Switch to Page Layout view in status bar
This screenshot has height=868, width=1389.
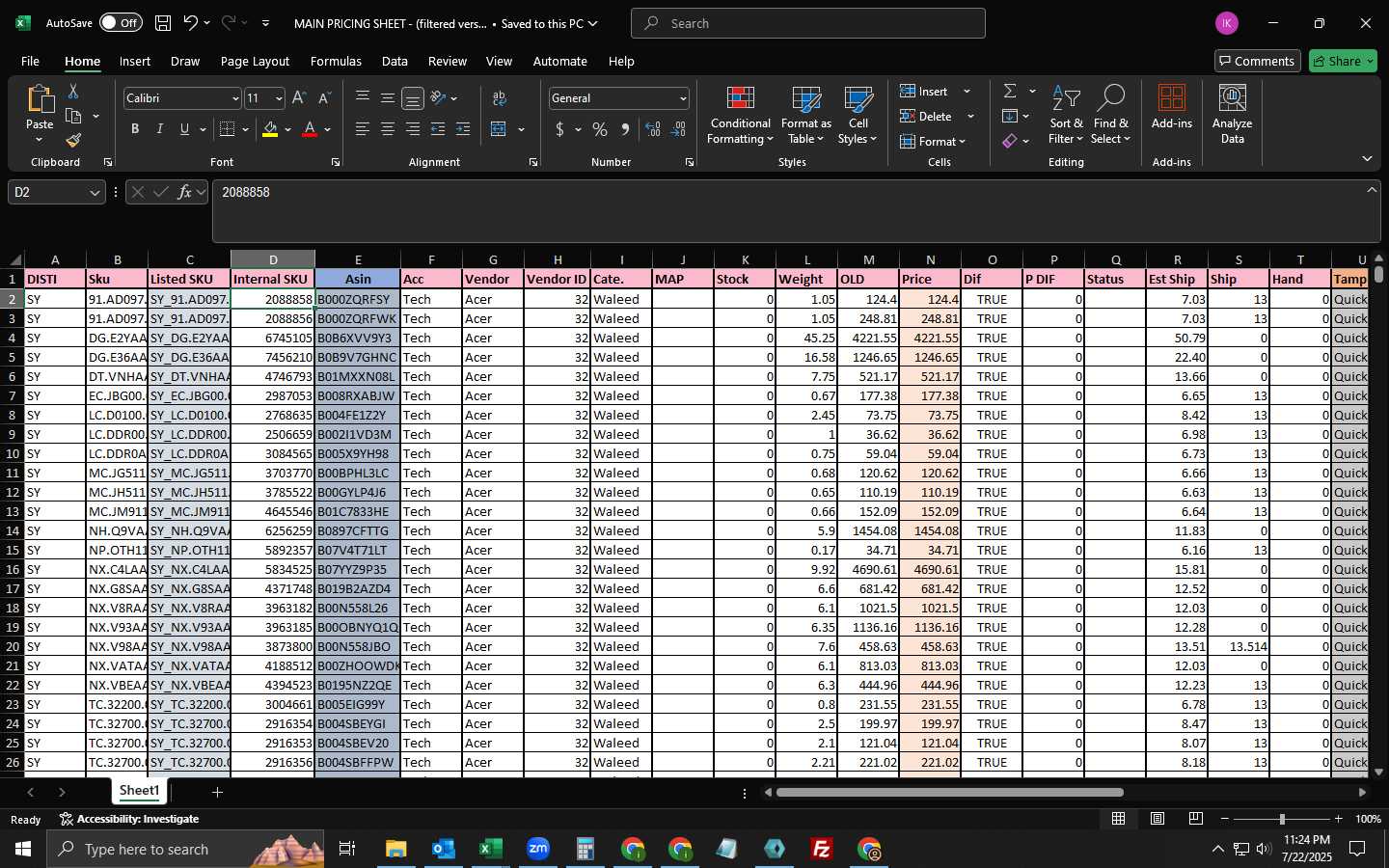tap(1157, 819)
